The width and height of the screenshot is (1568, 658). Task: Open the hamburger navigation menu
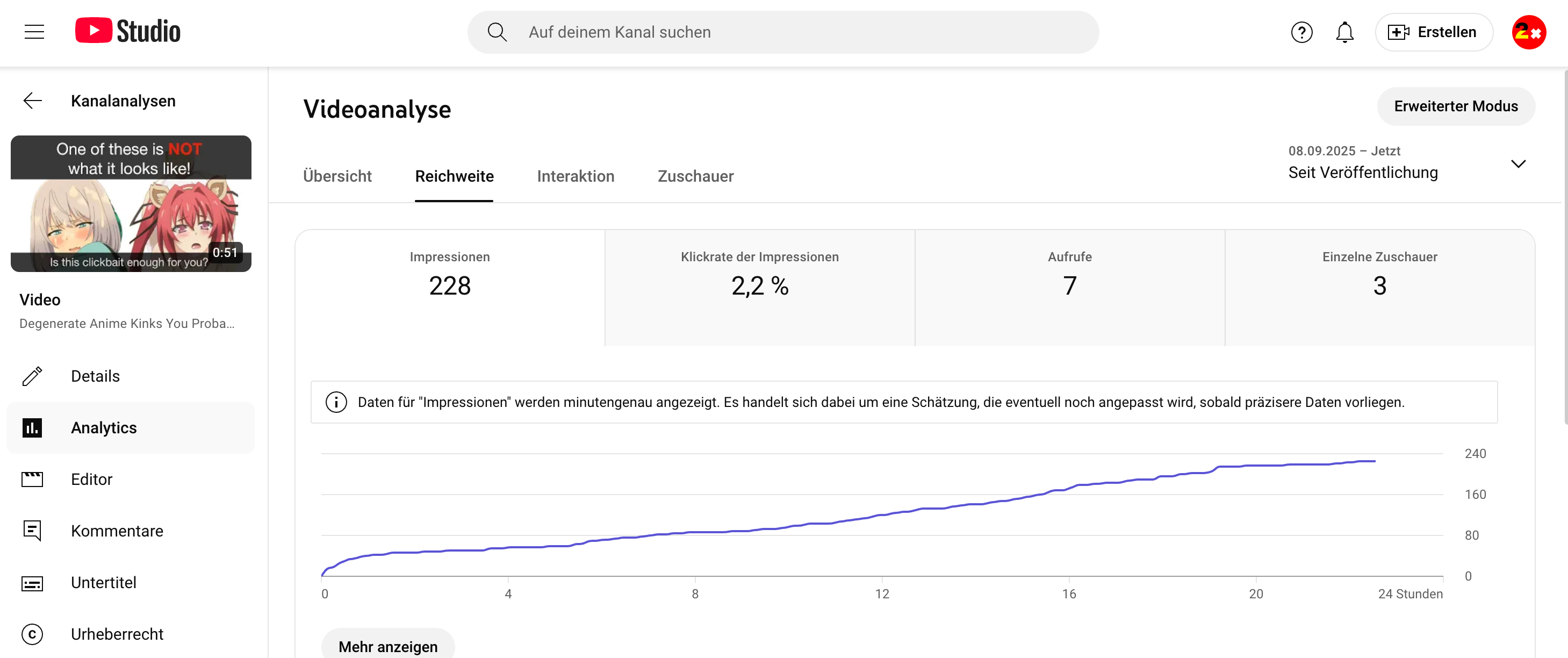tap(34, 32)
